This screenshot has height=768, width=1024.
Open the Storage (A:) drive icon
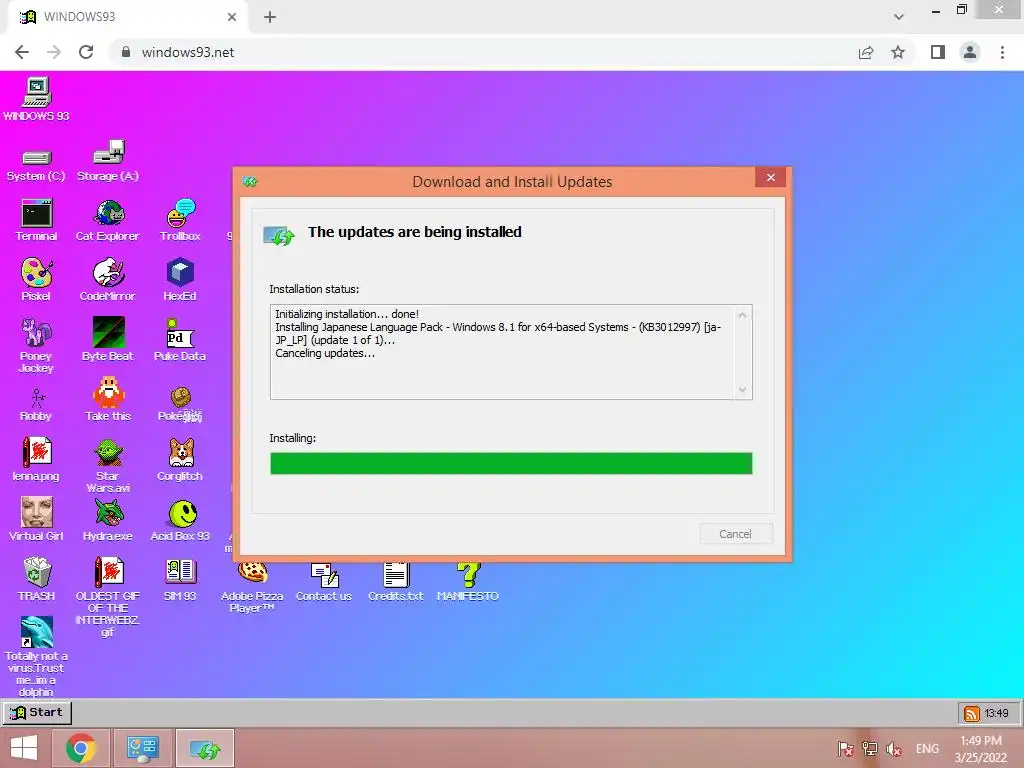click(x=108, y=161)
